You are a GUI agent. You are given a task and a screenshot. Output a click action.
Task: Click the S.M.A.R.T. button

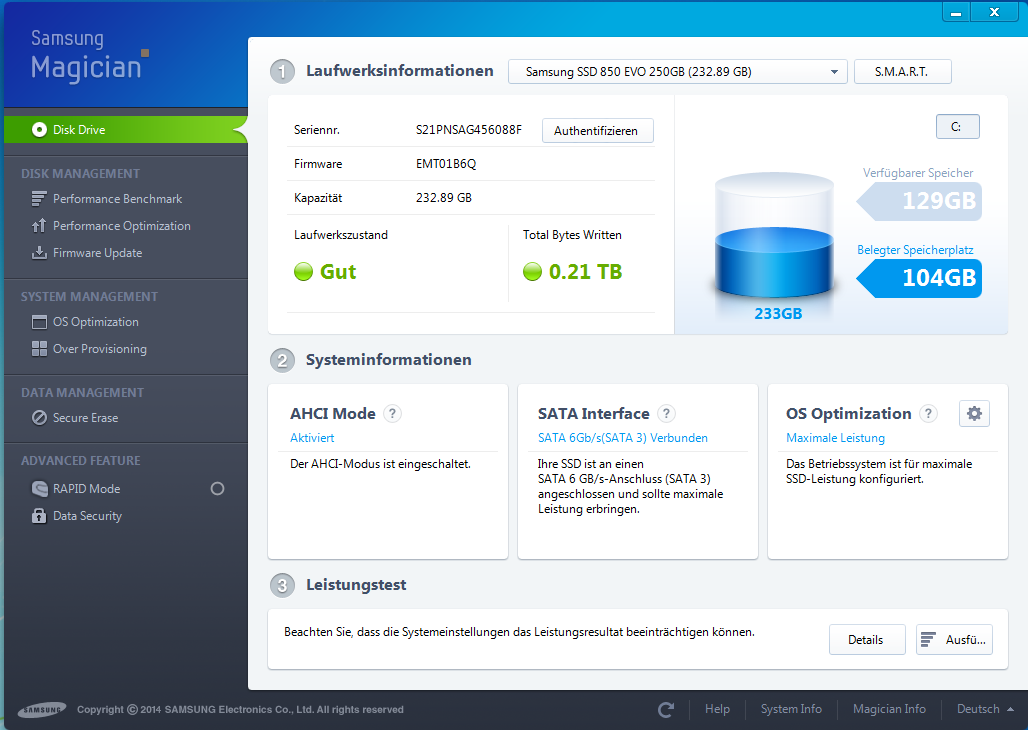902,71
